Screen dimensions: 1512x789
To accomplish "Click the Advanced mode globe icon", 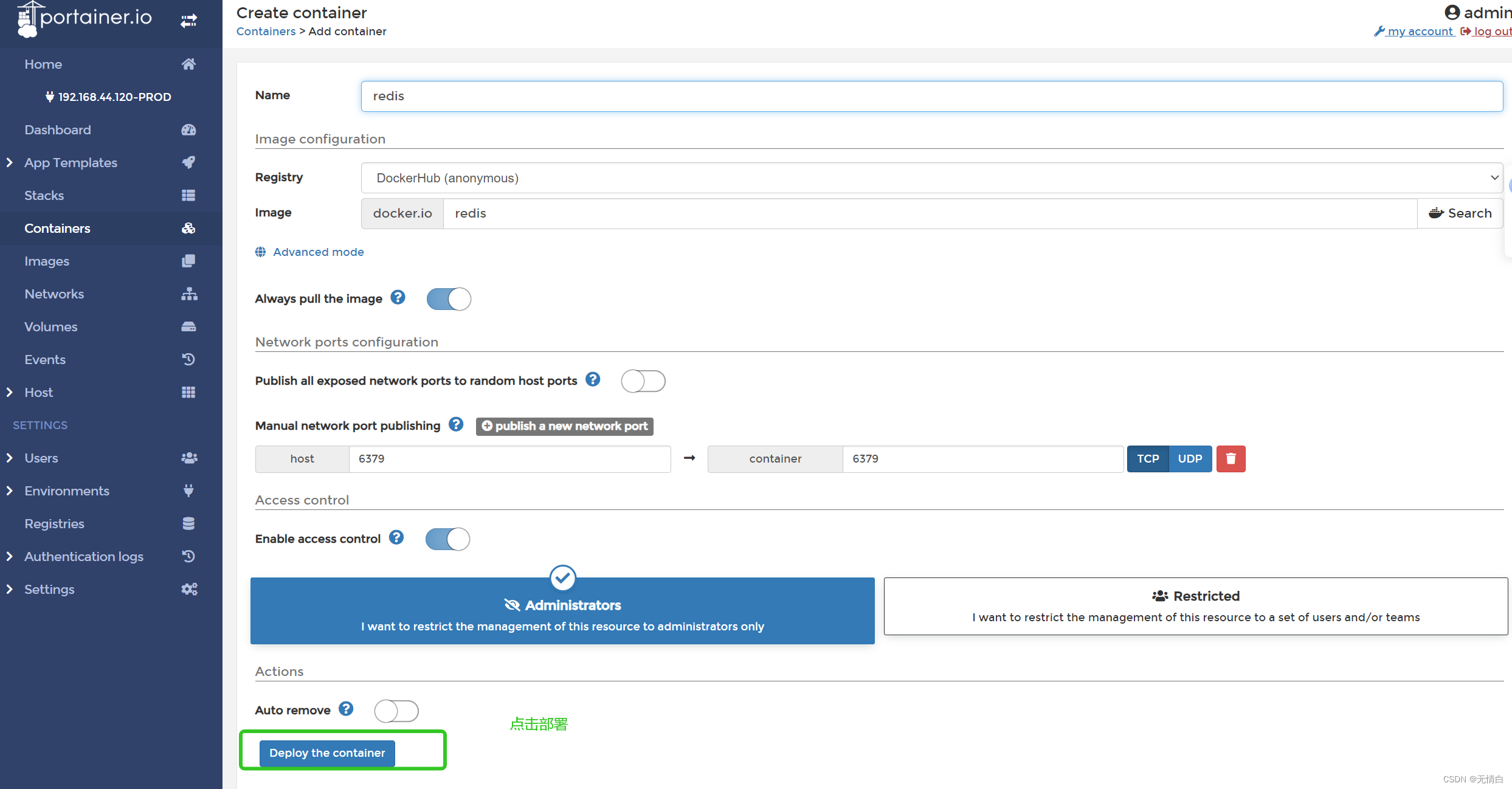I will pyautogui.click(x=260, y=252).
